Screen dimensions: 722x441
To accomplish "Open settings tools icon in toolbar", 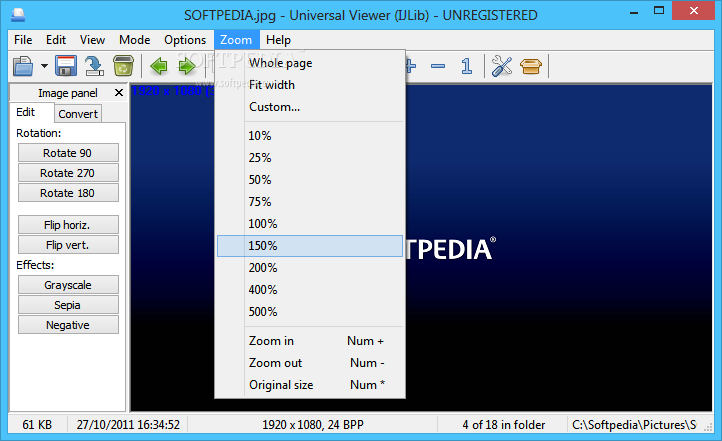I will [x=502, y=66].
